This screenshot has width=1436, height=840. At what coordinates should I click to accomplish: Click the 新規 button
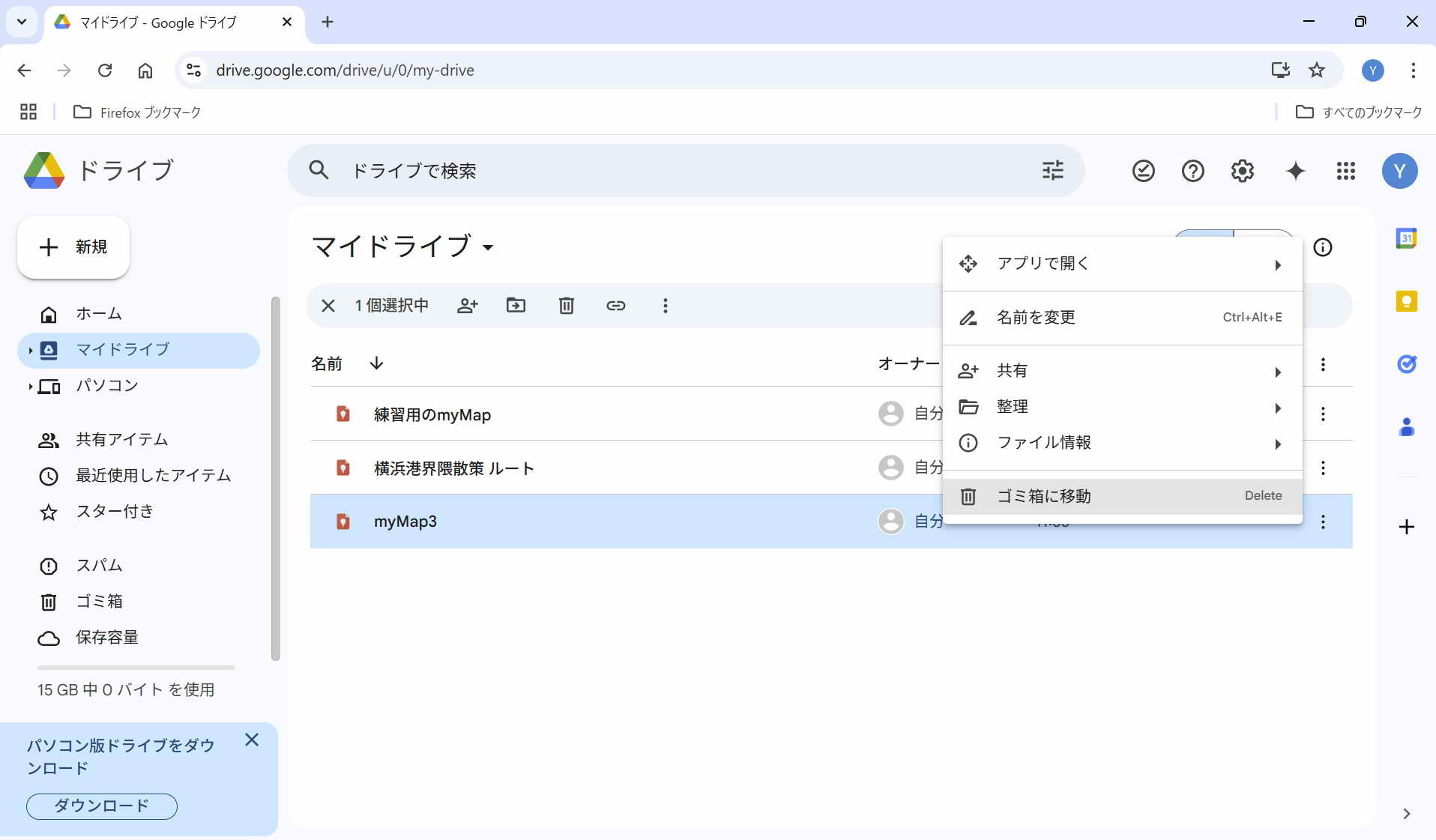pos(73,247)
